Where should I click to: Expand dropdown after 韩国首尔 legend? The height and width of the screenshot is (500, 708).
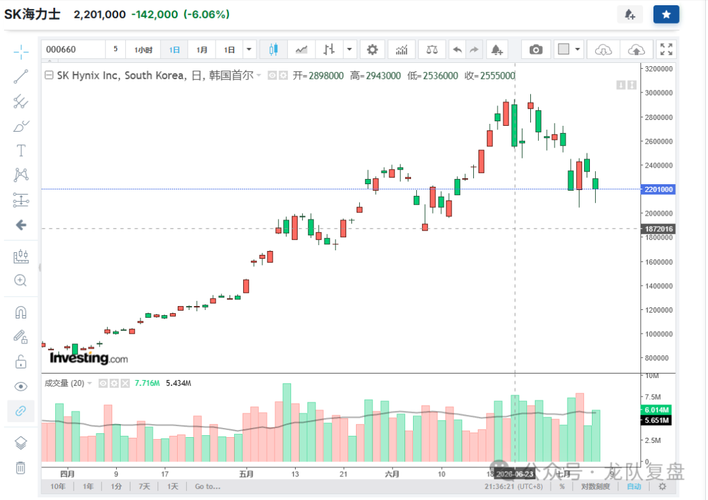click(259, 75)
